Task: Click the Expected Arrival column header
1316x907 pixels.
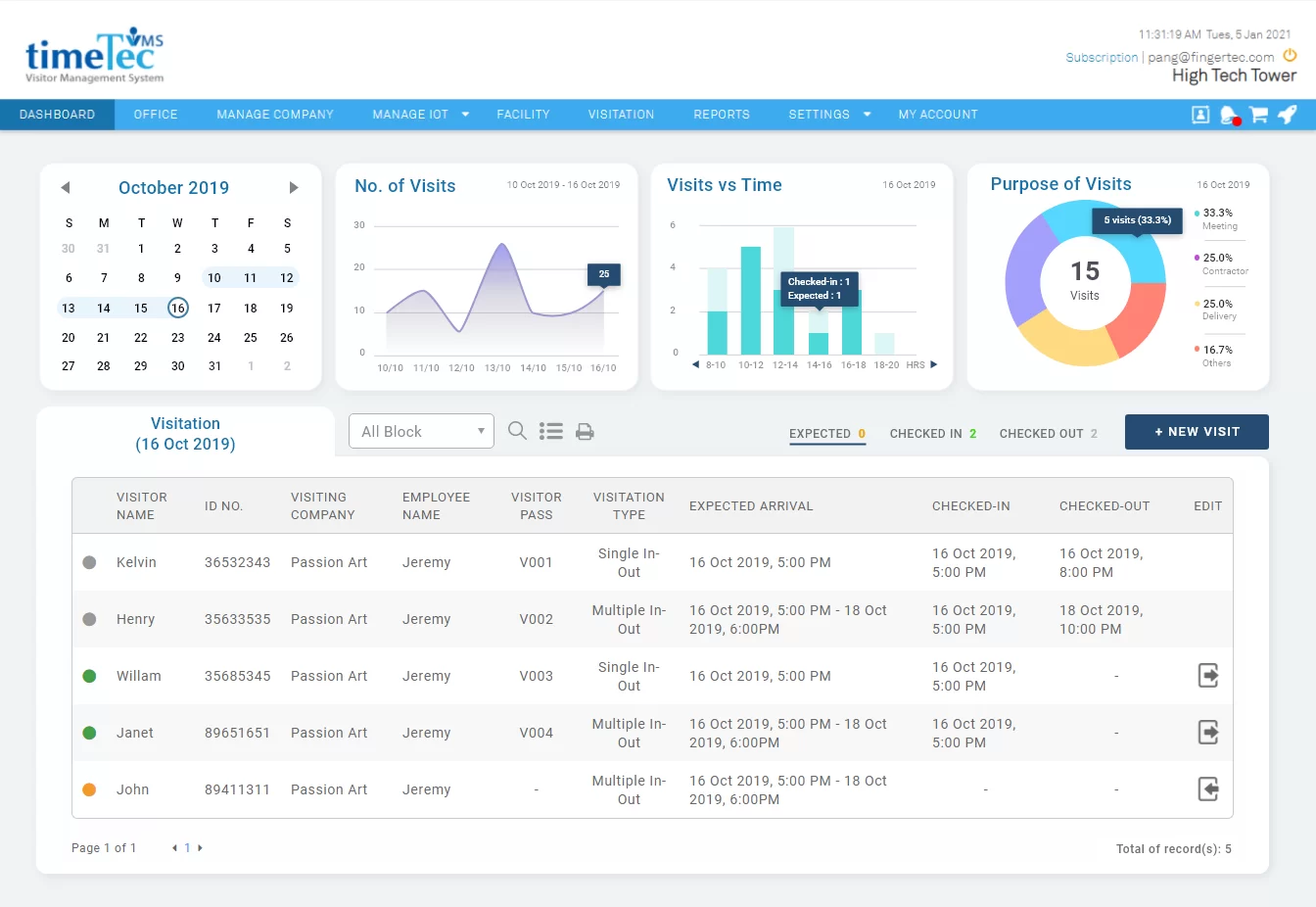Action: pyautogui.click(x=751, y=506)
